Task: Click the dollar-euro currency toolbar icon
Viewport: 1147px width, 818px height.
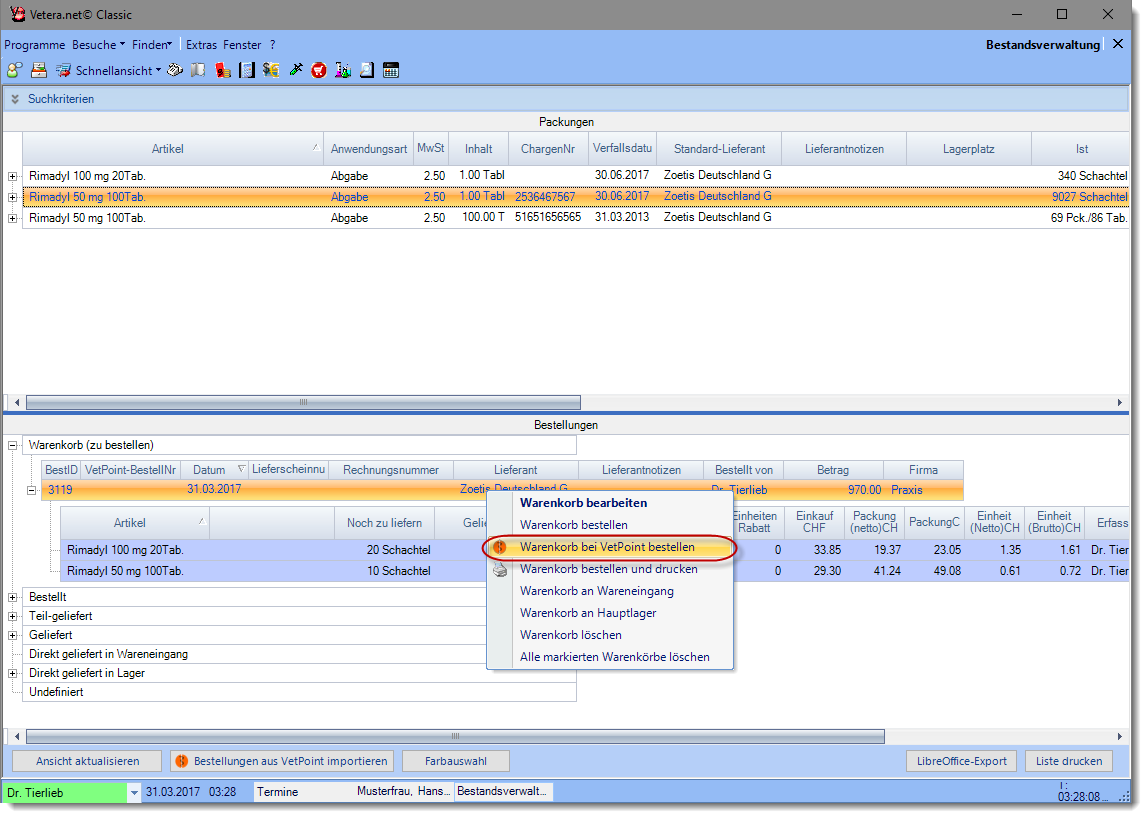Action: (271, 70)
